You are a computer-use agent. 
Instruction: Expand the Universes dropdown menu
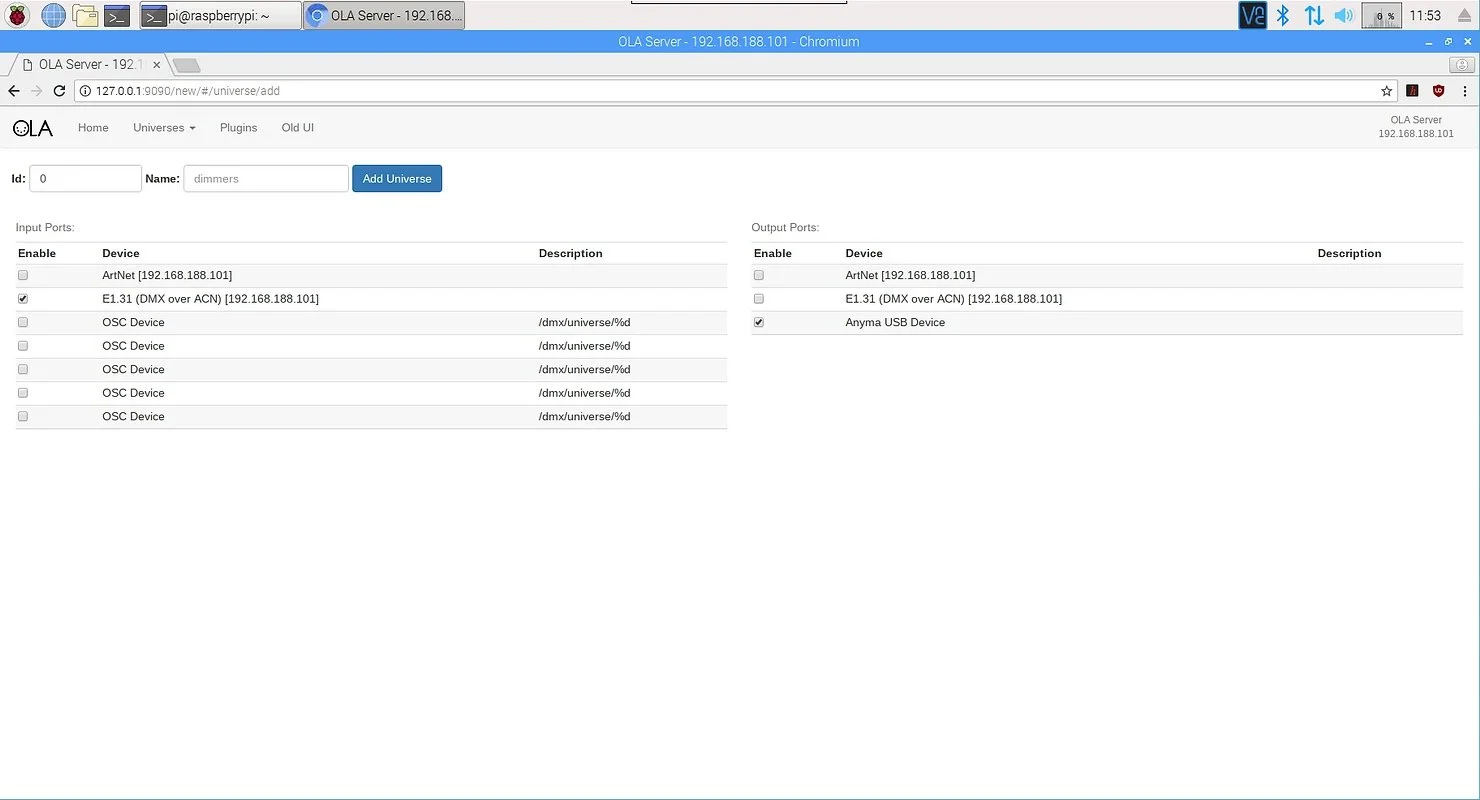(163, 127)
